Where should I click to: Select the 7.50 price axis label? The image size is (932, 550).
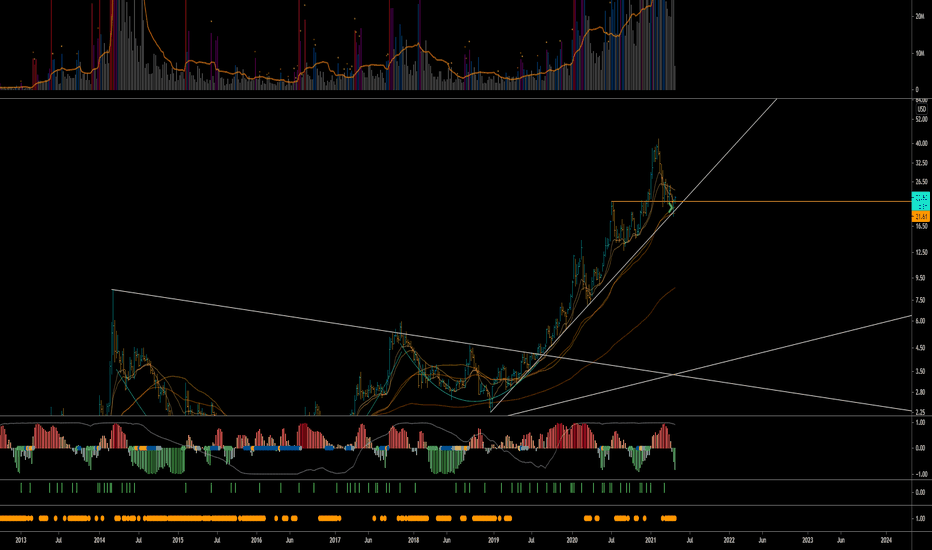[921, 300]
